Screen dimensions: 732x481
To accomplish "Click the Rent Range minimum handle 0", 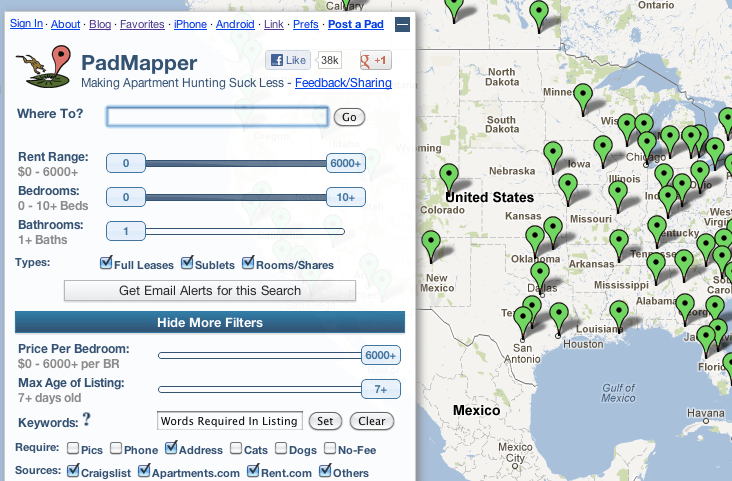I will coord(126,163).
